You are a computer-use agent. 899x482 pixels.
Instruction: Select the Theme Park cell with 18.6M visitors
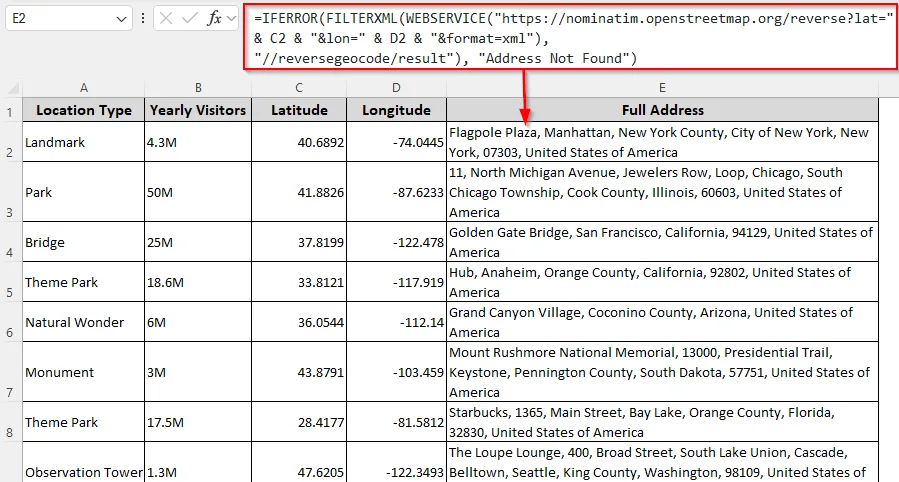[x=84, y=282]
